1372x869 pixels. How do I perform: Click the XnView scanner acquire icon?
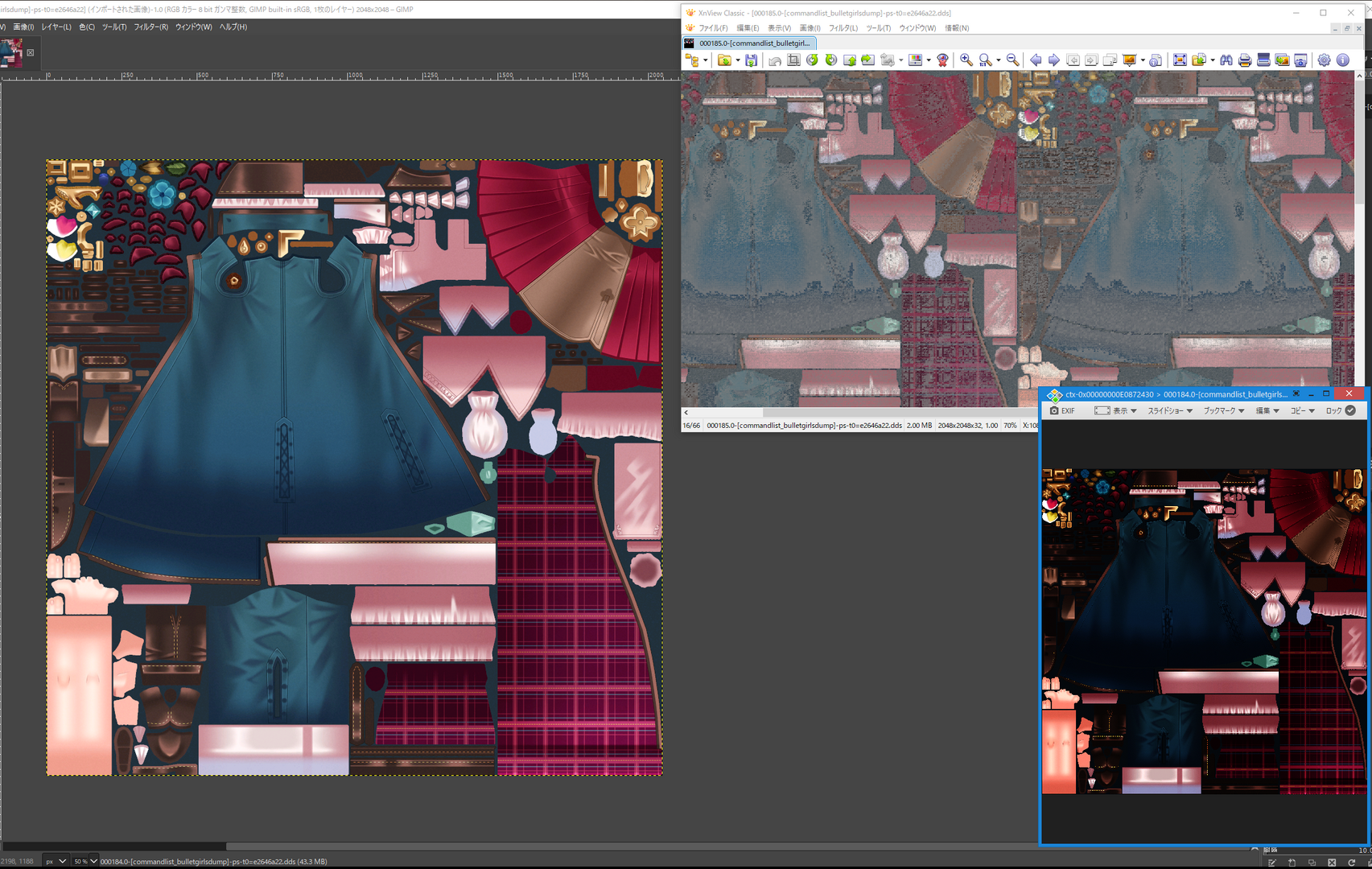click(1263, 60)
